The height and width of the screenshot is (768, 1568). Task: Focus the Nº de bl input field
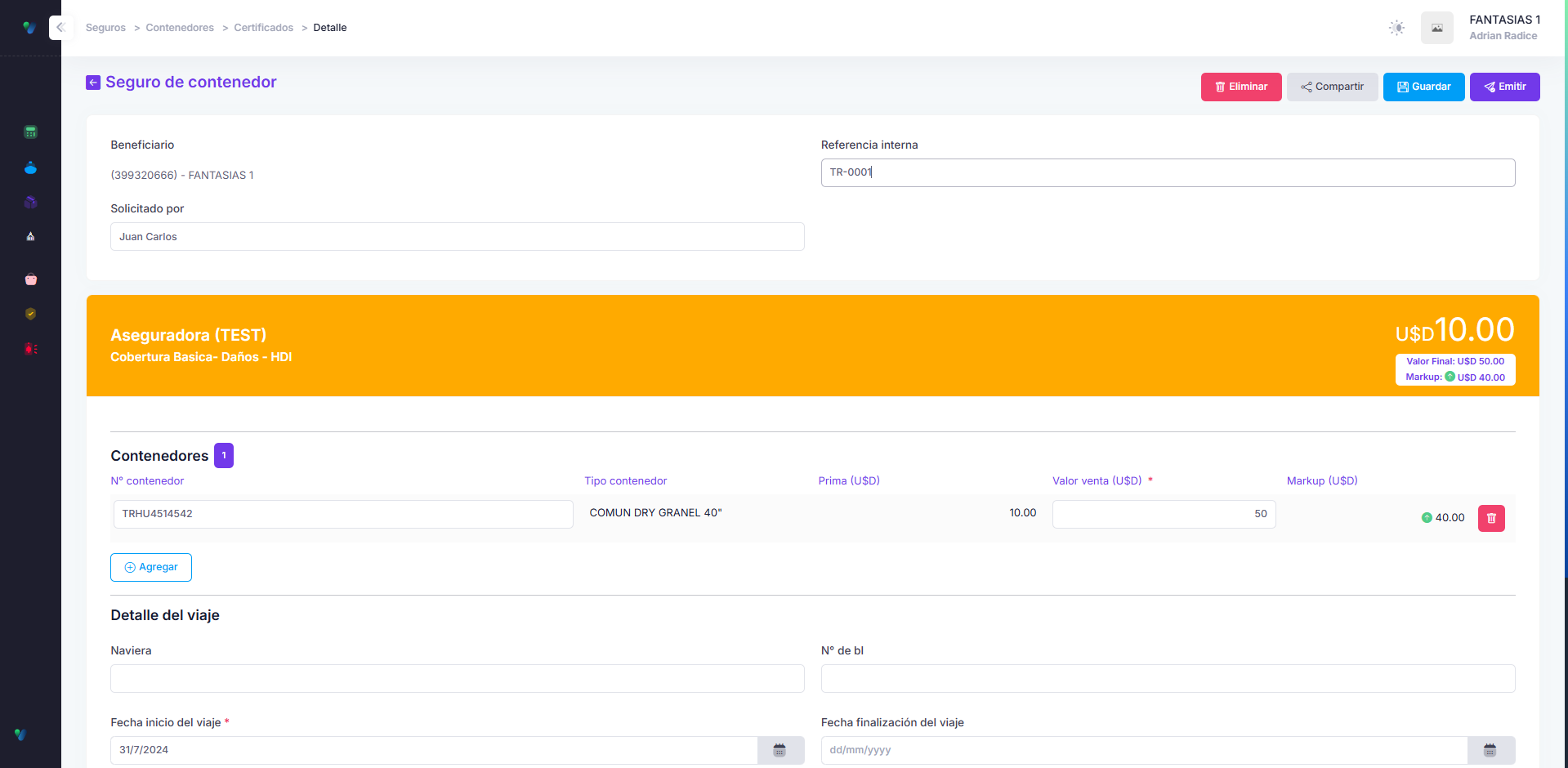point(1168,679)
